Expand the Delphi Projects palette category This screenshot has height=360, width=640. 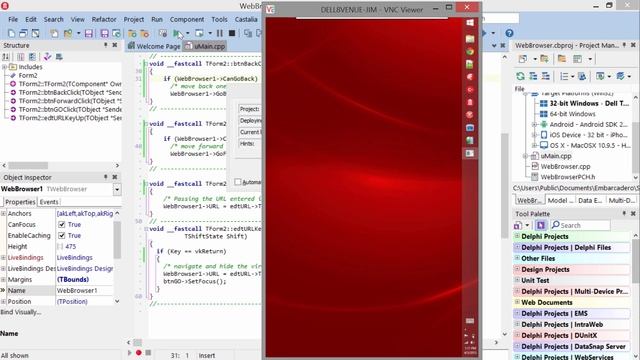(517, 236)
